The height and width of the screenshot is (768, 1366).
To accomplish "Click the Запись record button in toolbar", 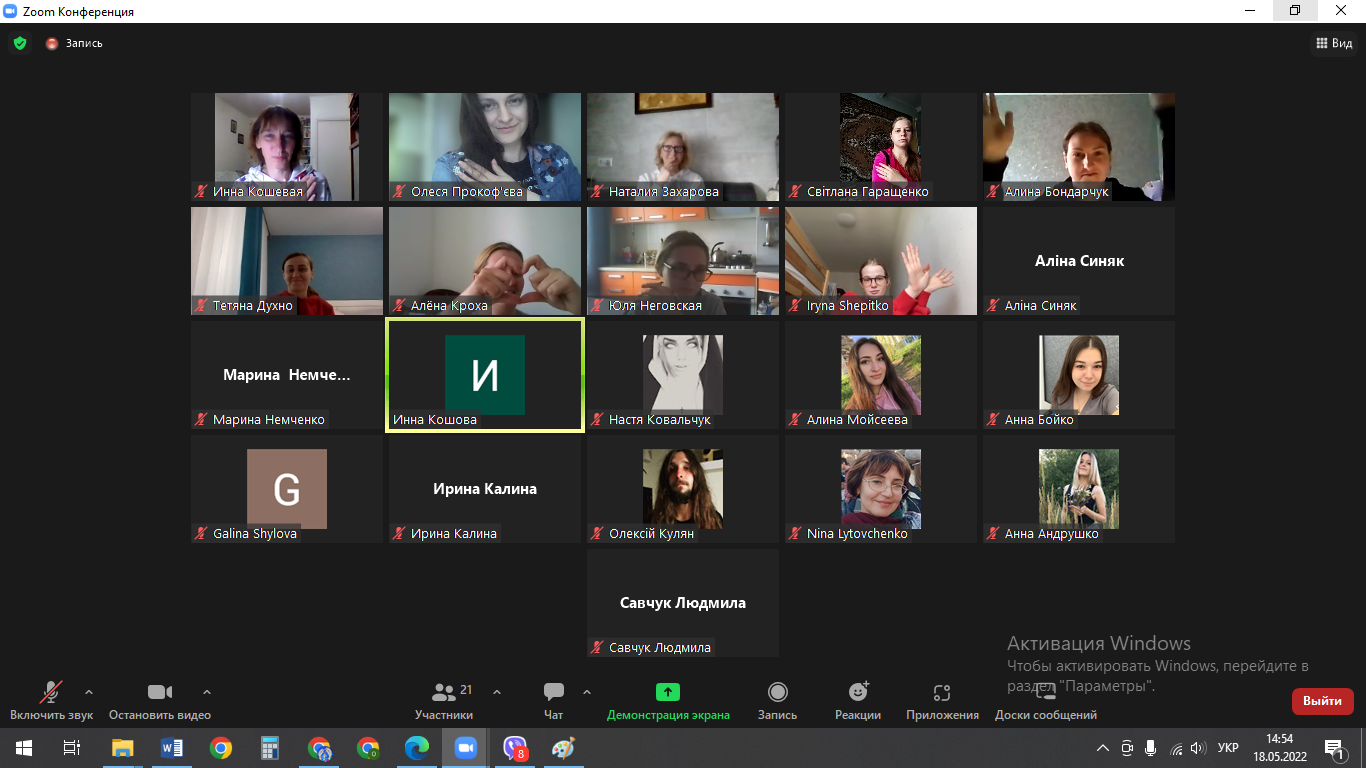I will click(777, 701).
